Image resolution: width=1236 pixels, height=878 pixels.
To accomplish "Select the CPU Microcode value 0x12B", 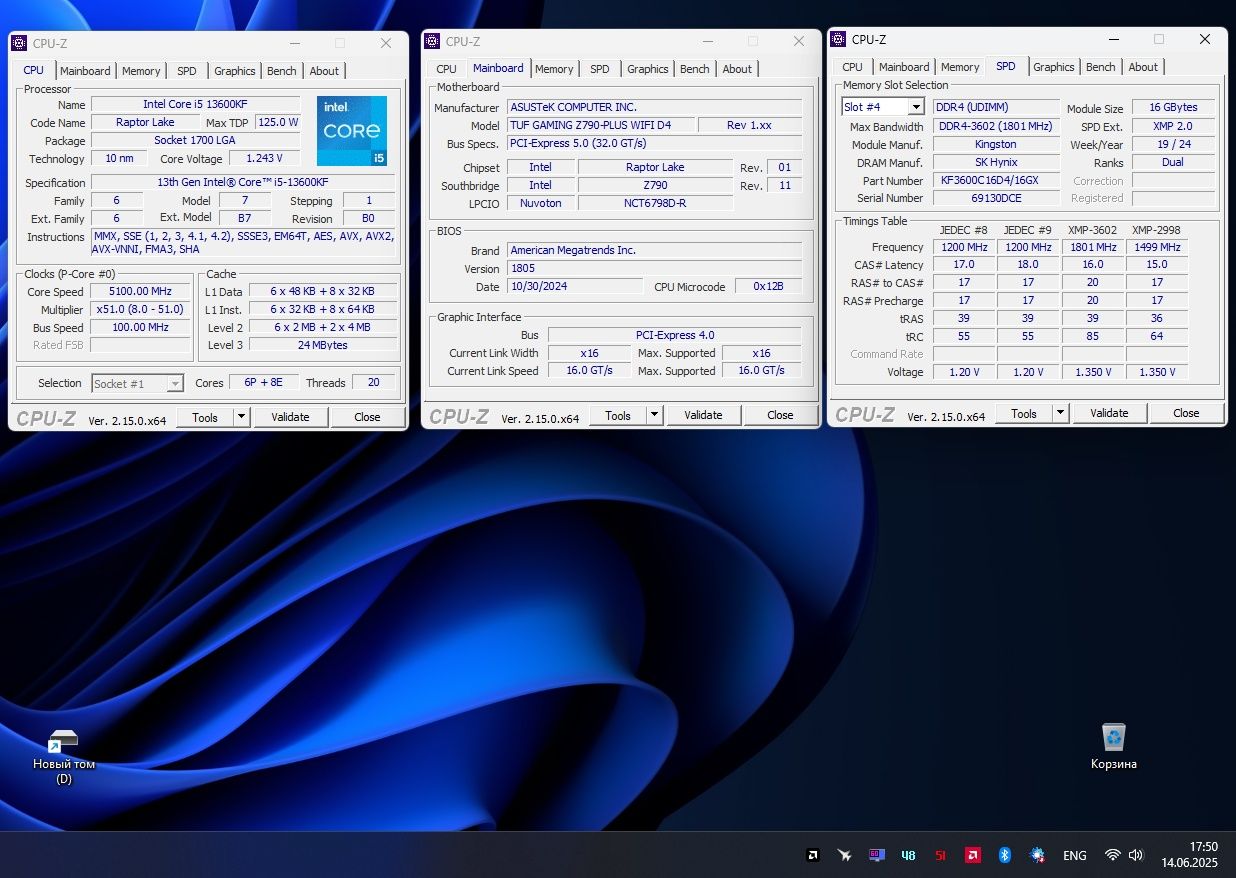I will click(768, 286).
